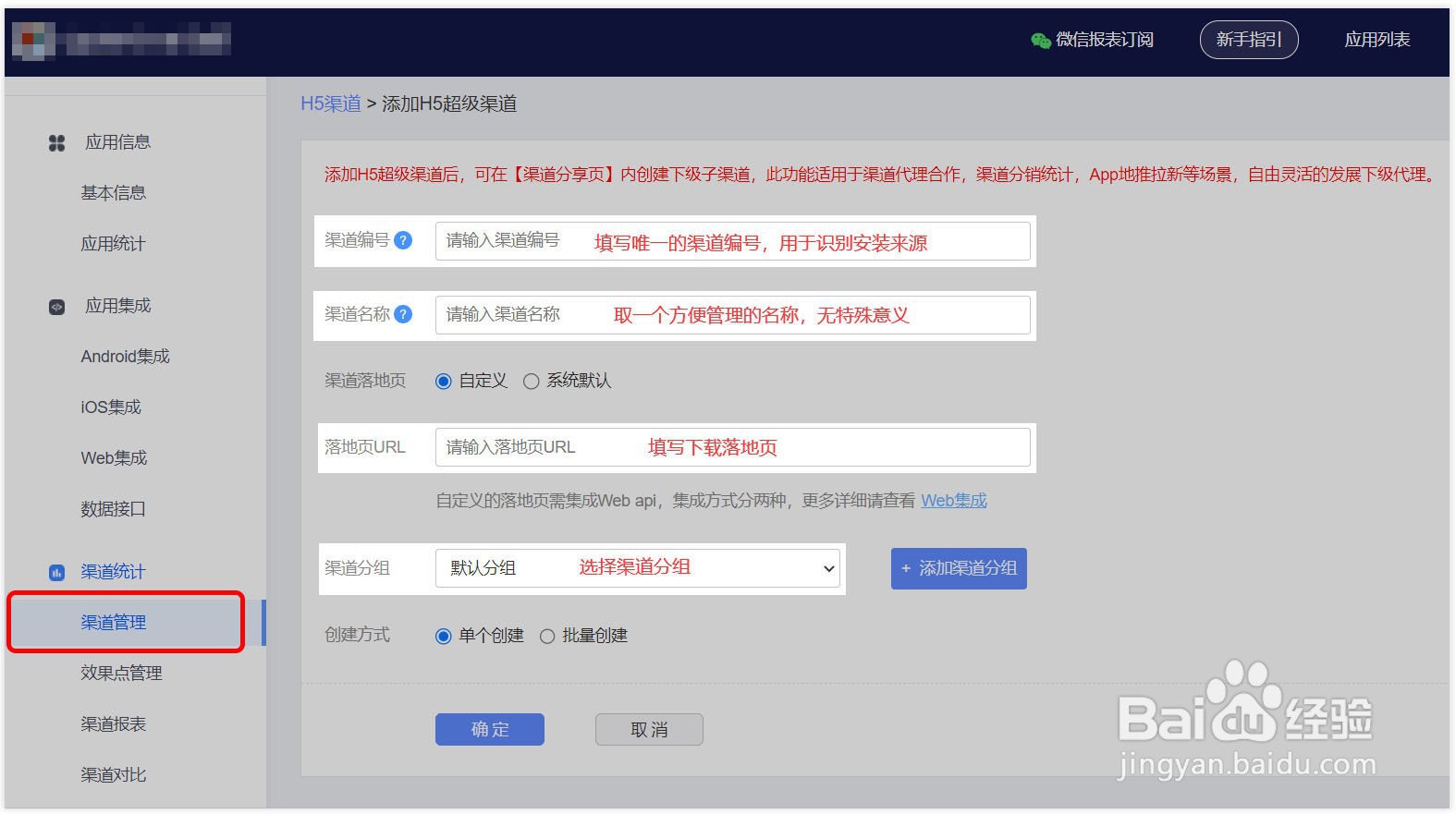The image size is (1456, 814).
Task: Open 应用列表 in header
Action: tap(1377, 40)
